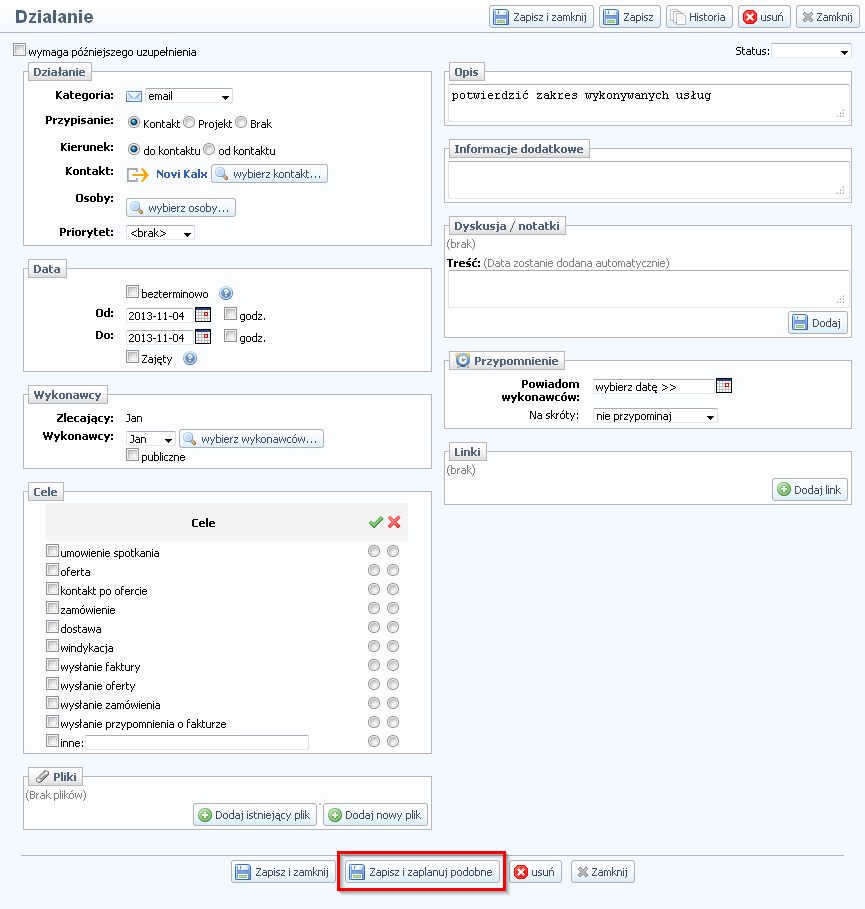Click Dodaj link button
This screenshot has height=909, width=865.
pos(810,490)
